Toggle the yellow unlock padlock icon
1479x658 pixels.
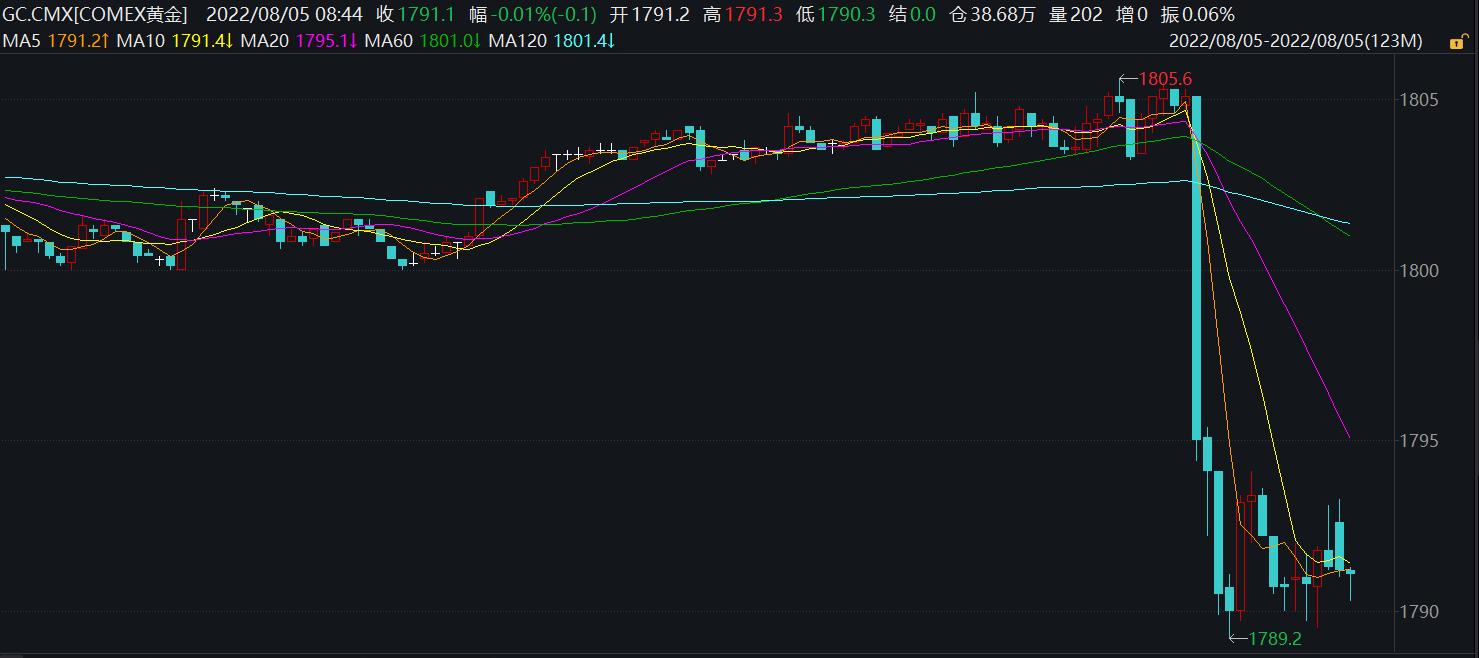(1459, 41)
